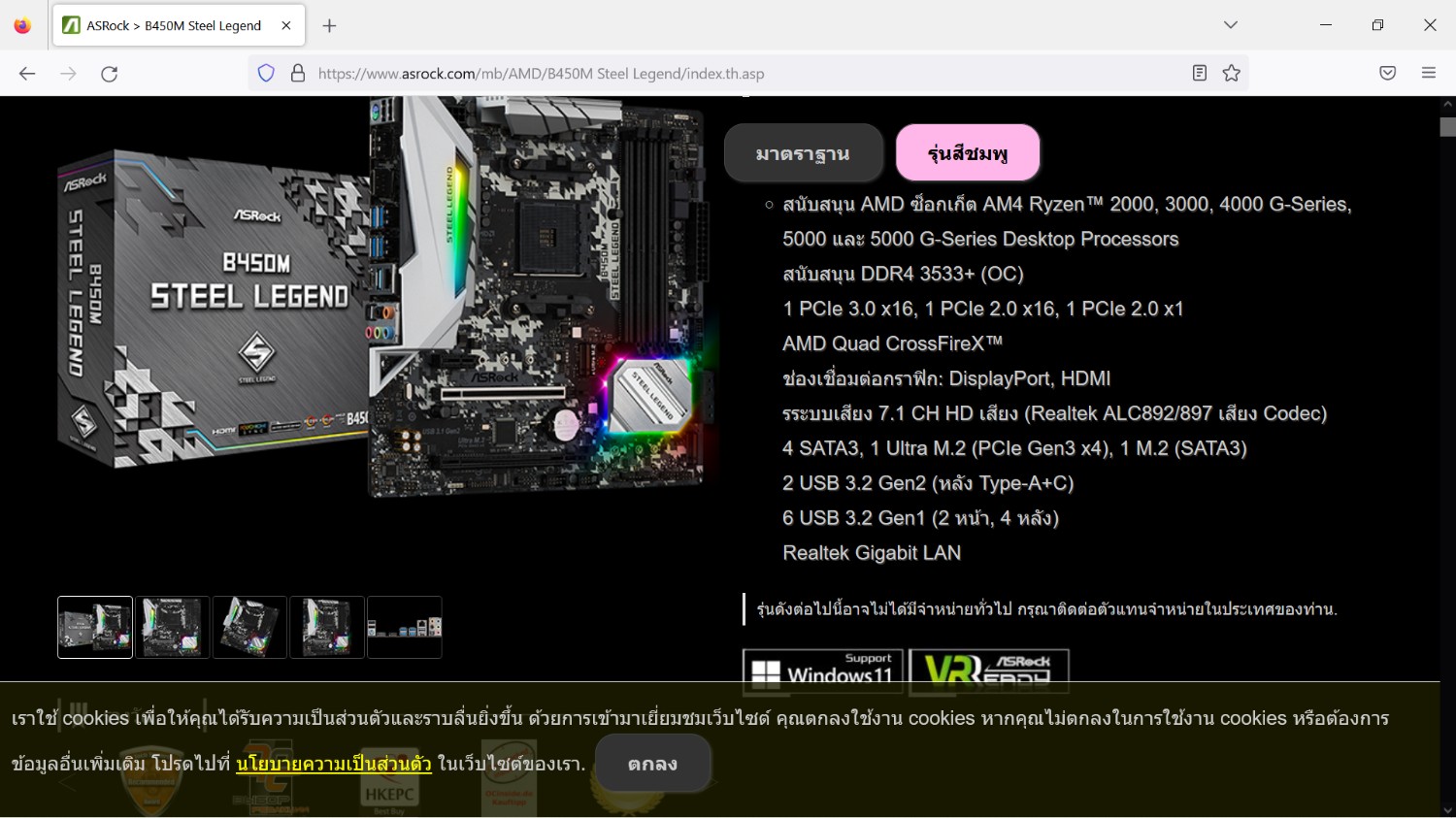Click the availability notice 'รุ่นดังต่อไปนี้' text
Screen dimensions: 1456x818
pyautogui.click(x=1046, y=609)
